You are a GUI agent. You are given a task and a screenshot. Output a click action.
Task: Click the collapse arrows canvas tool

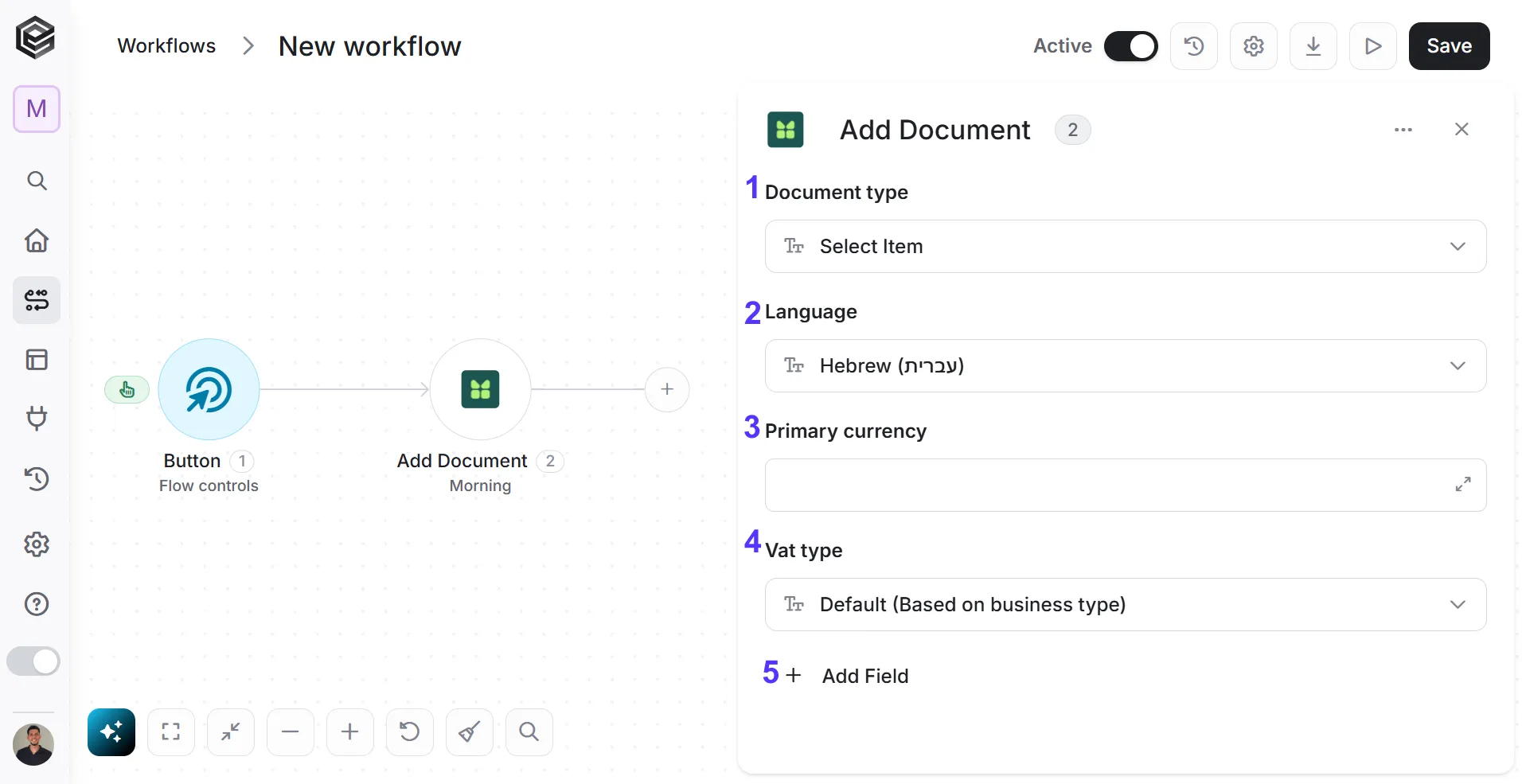(231, 732)
